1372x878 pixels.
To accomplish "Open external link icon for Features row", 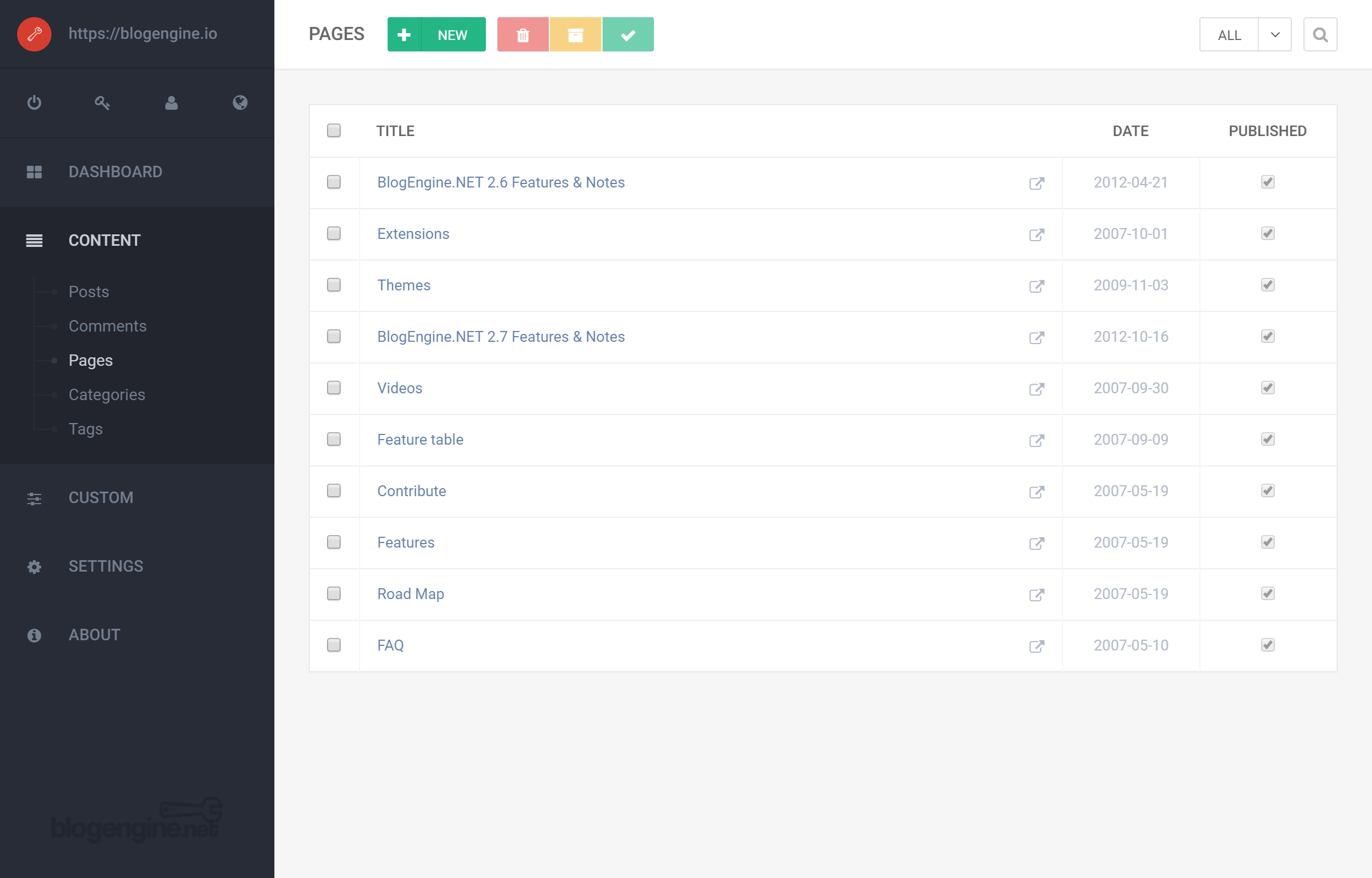I will coord(1037,543).
